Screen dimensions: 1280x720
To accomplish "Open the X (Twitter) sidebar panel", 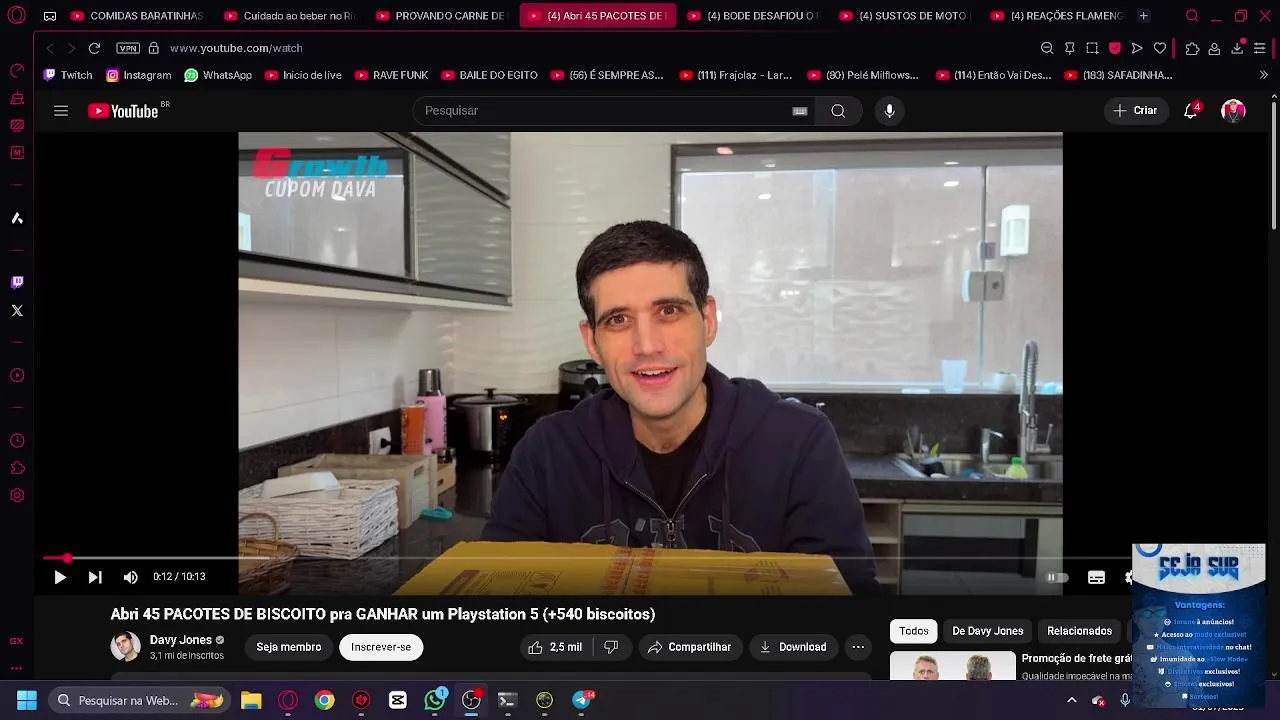I will [x=17, y=310].
